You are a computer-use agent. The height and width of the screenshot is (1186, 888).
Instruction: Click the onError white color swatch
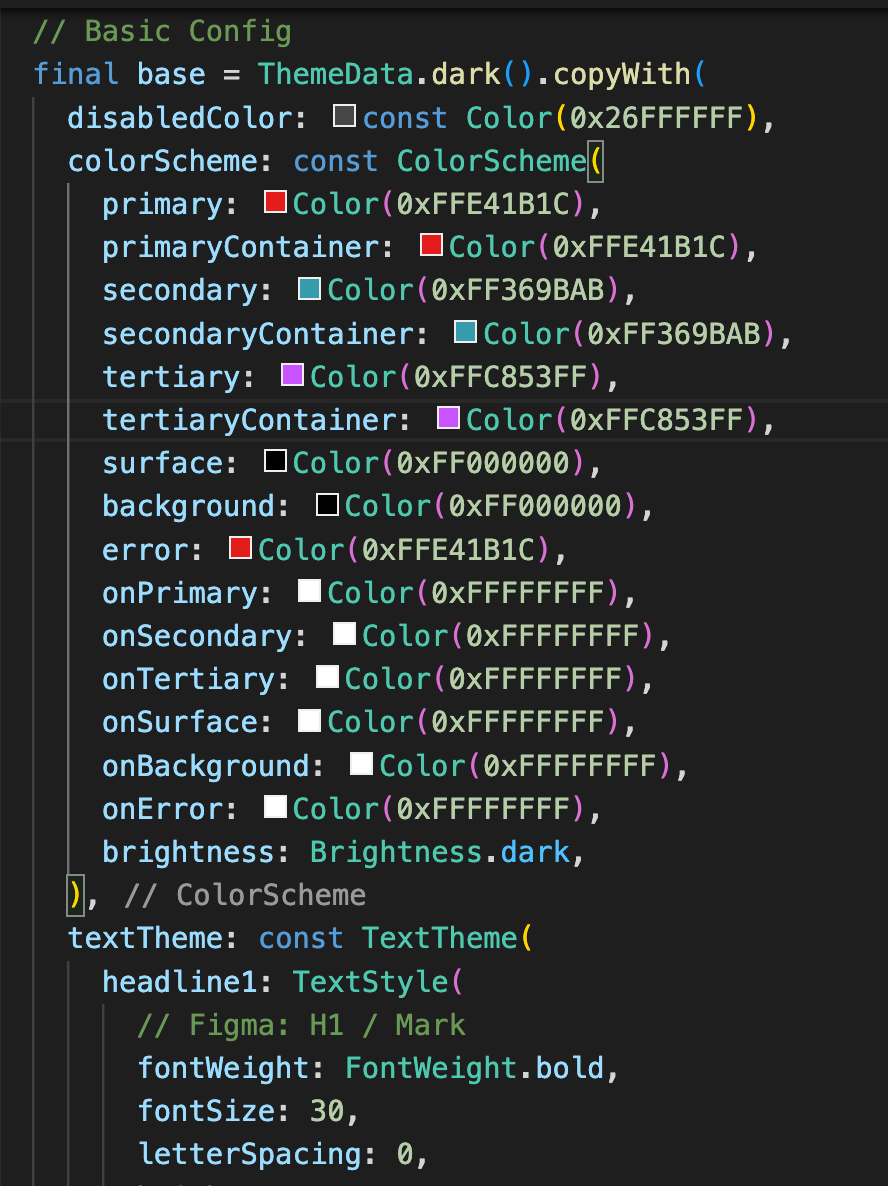pyautogui.click(x=275, y=807)
